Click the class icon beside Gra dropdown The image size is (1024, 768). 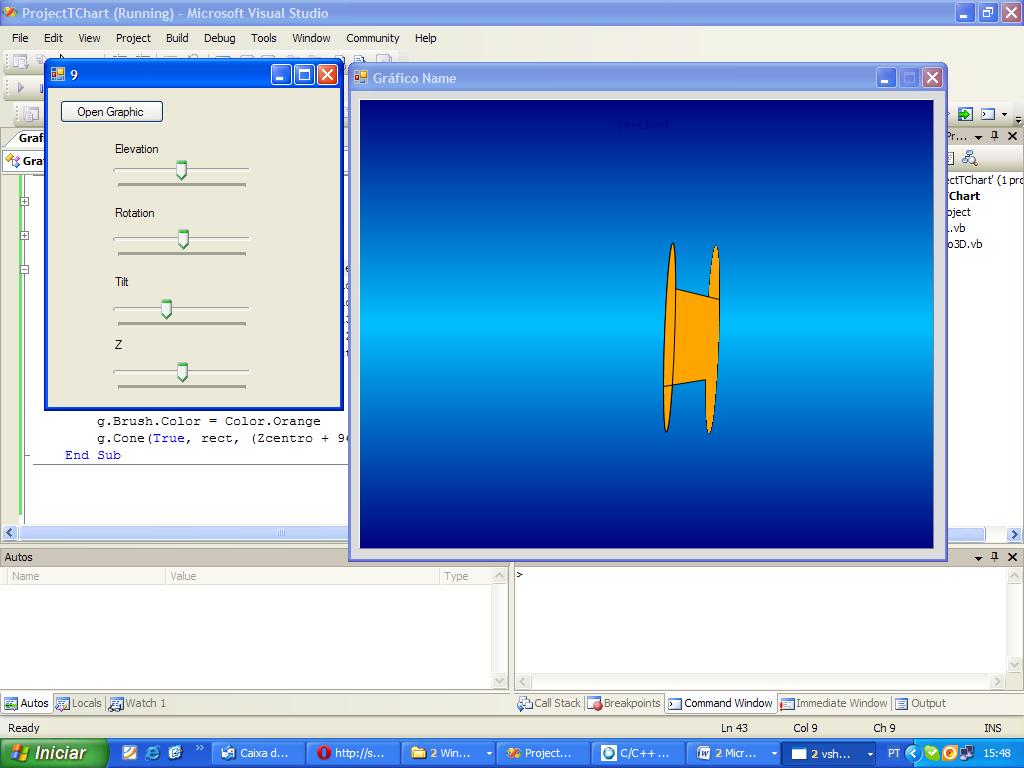(x=12, y=161)
